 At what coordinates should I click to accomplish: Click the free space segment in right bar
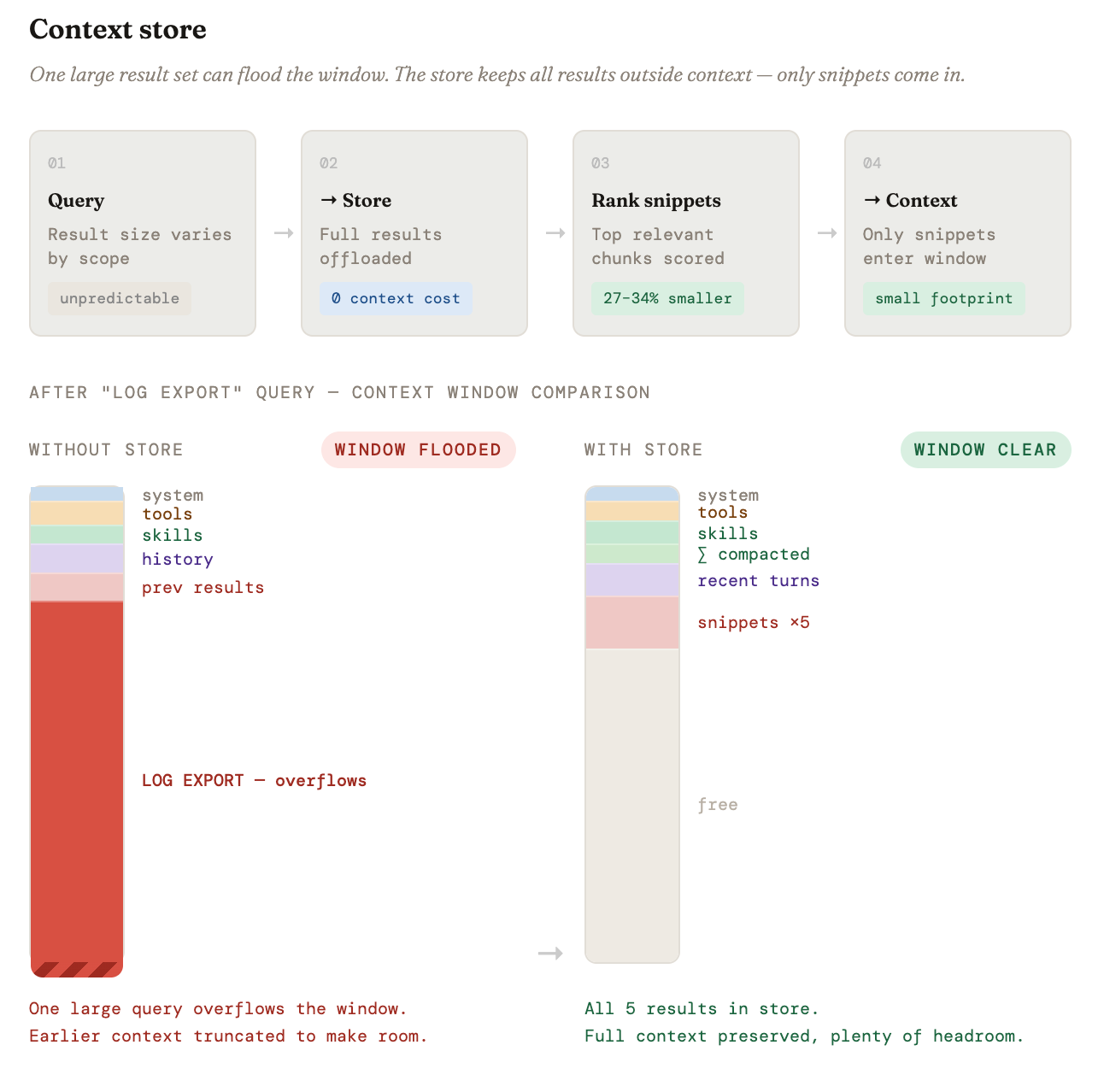(x=632, y=805)
